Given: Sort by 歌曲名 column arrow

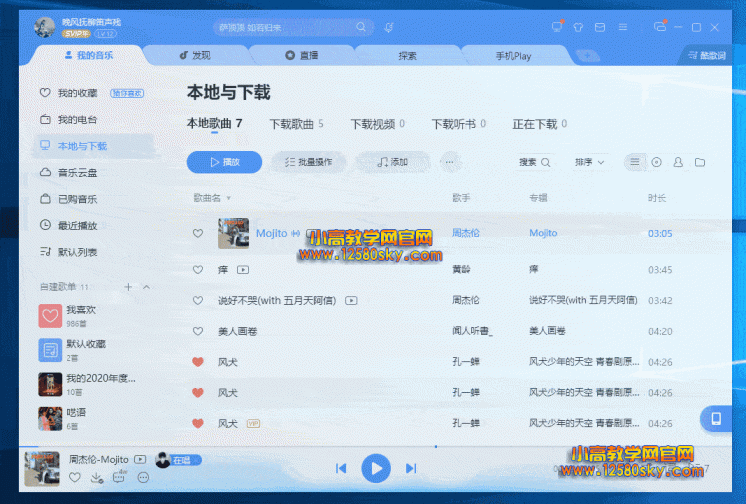Looking at the screenshot, I should tap(229, 198).
